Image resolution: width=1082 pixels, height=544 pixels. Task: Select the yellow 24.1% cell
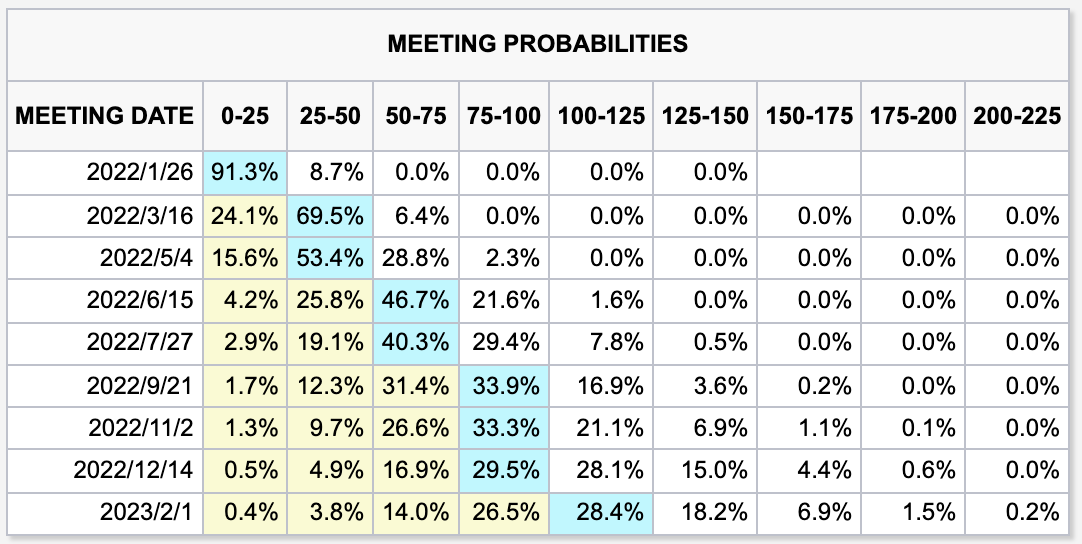(244, 215)
